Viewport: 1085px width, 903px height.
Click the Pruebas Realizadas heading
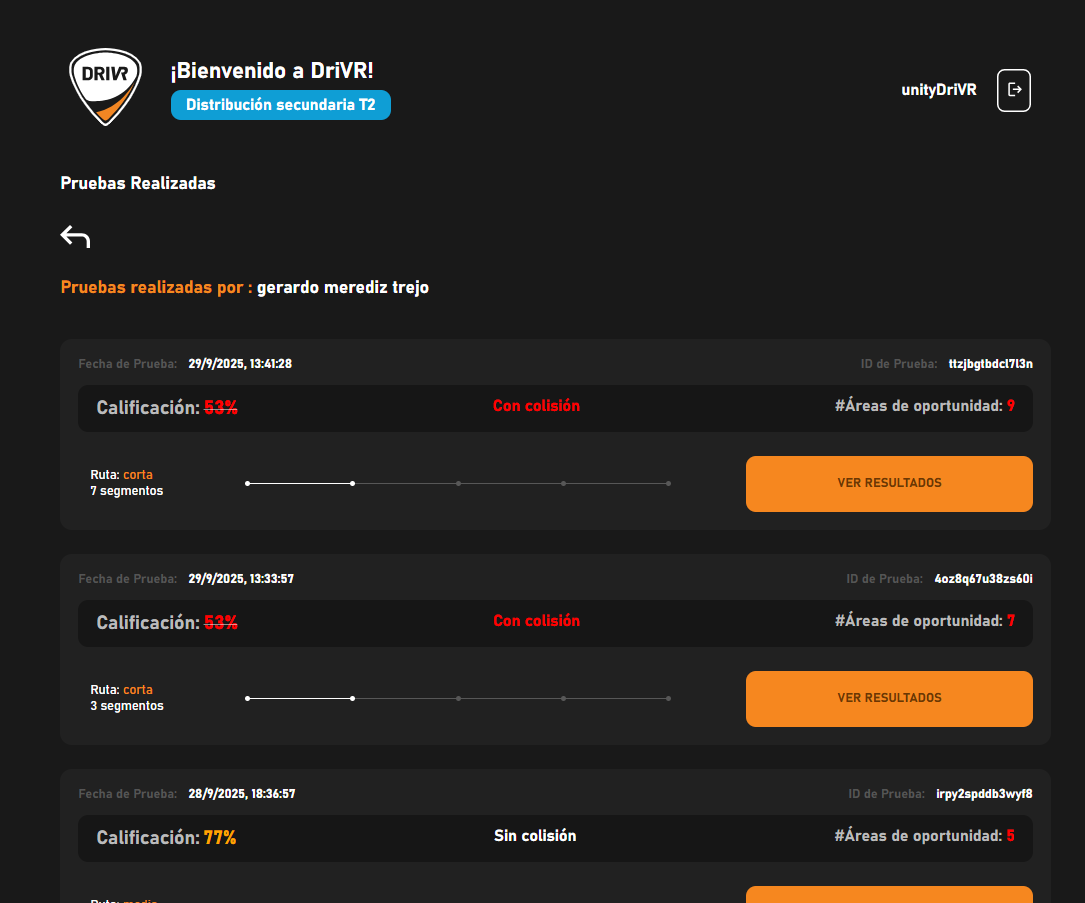138,183
